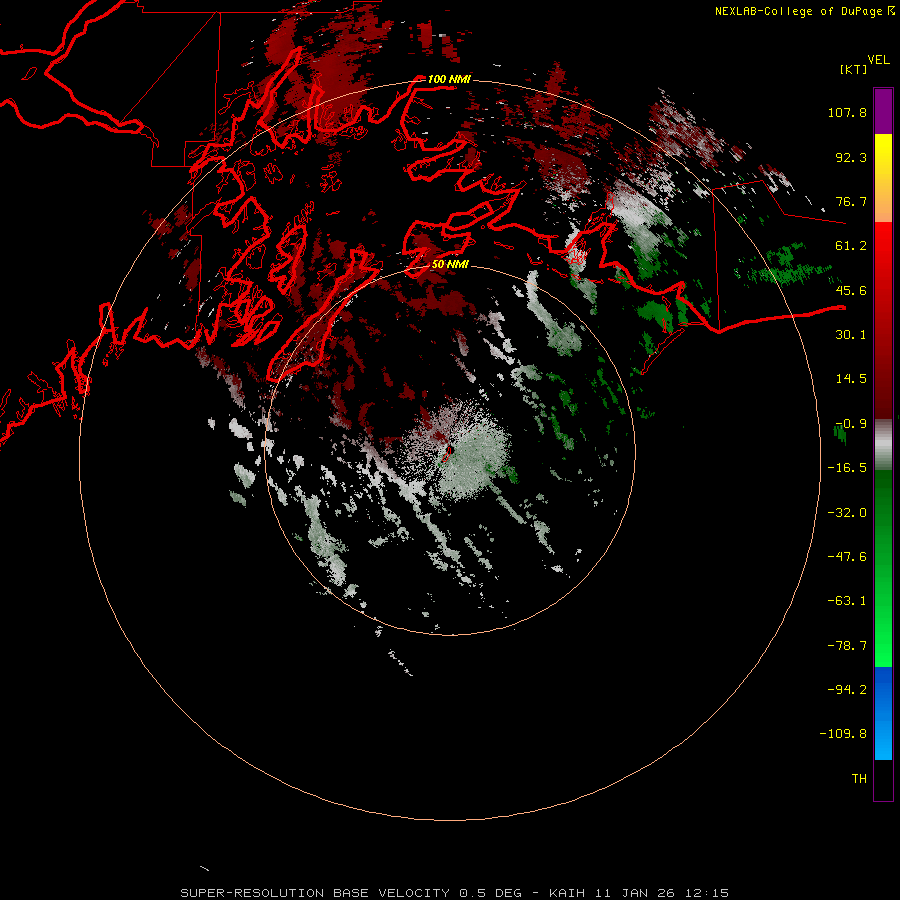Click the radar site marker at center
900x900 pixels.
click(x=447, y=453)
